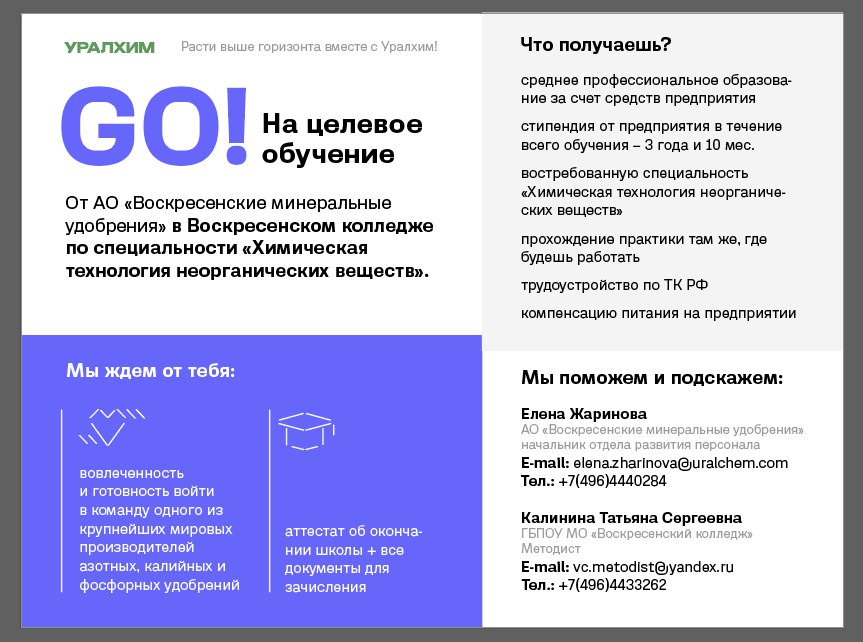
Task: Click the heading 'Мы ждем от тебя:'
Action: pyautogui.click(x=151, y=371)
